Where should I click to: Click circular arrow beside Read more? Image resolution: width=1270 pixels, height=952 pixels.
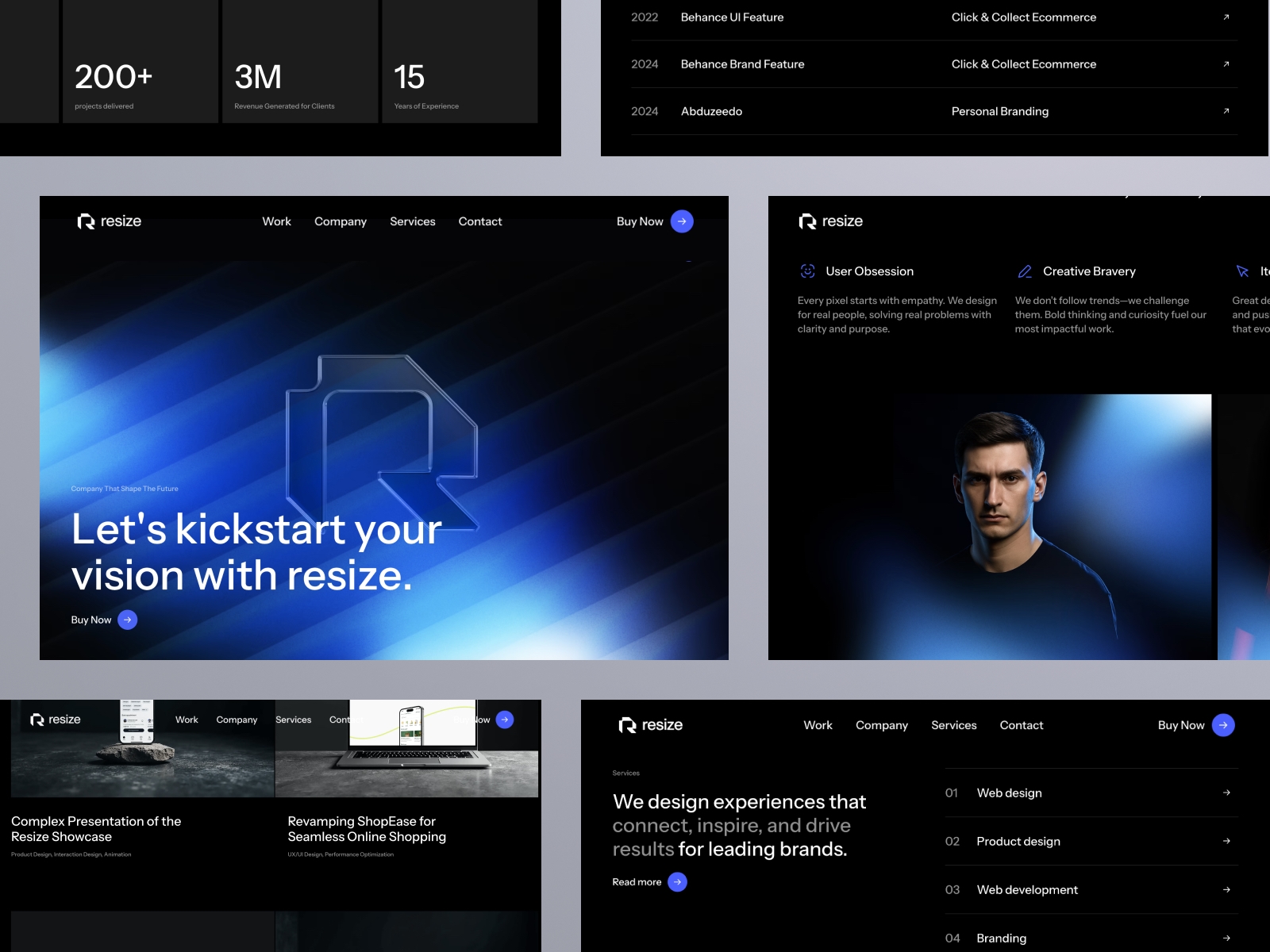677,881
